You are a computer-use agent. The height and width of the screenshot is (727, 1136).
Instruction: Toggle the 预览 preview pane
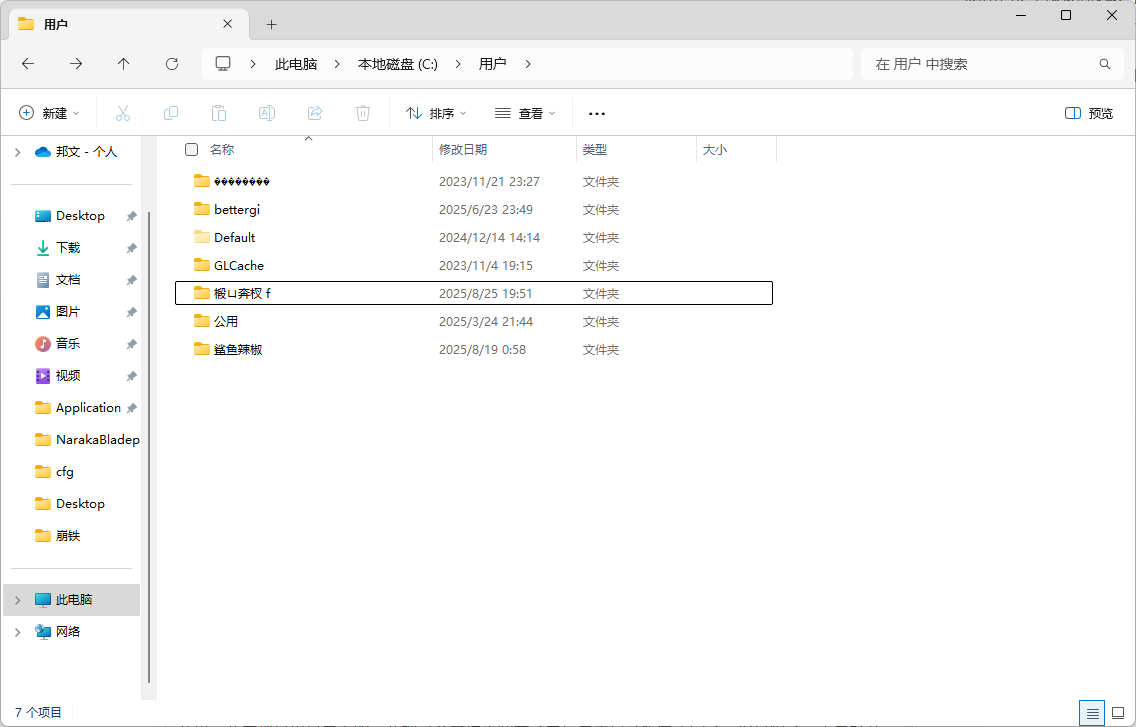coord(1088,113)
